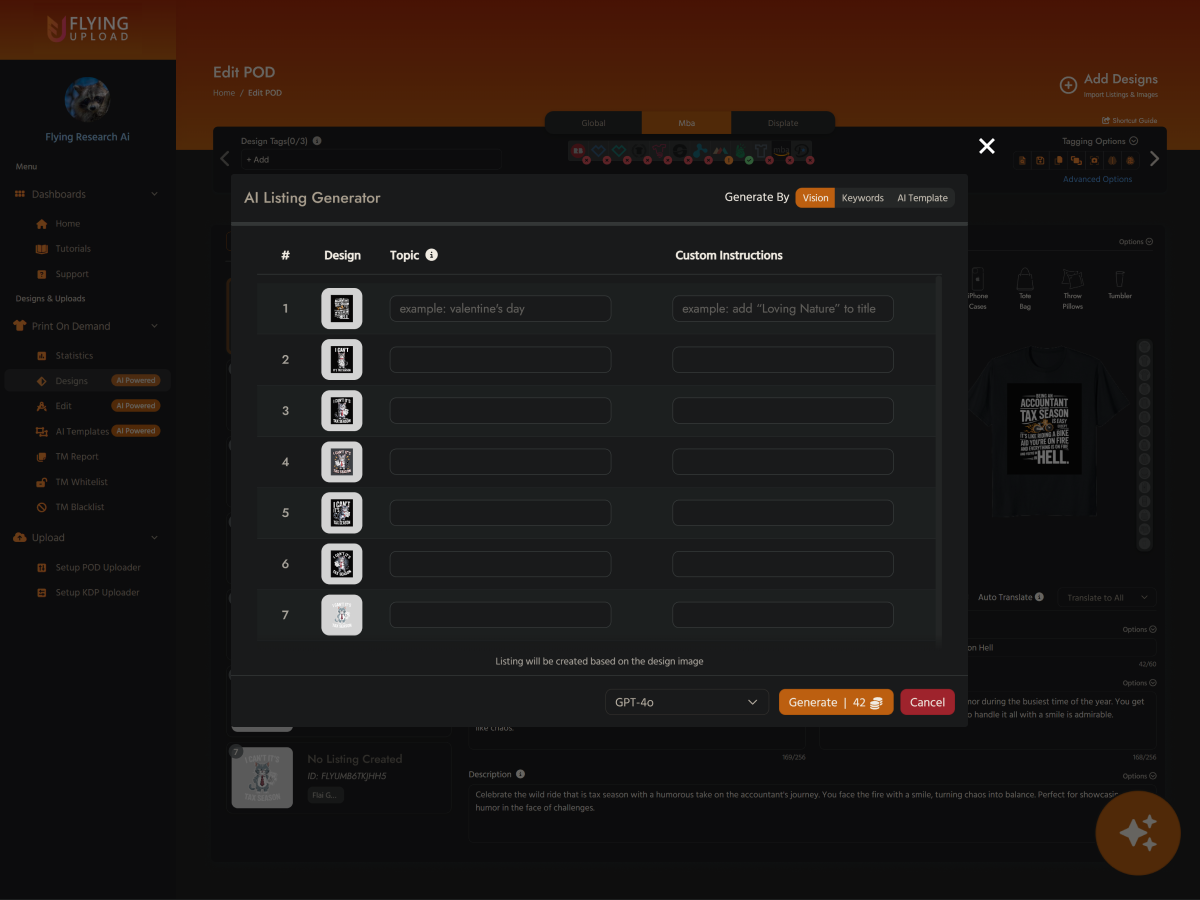The image size is (1200, 900).
Task: Collapse the Upload sidebar section
Action: 154,537
